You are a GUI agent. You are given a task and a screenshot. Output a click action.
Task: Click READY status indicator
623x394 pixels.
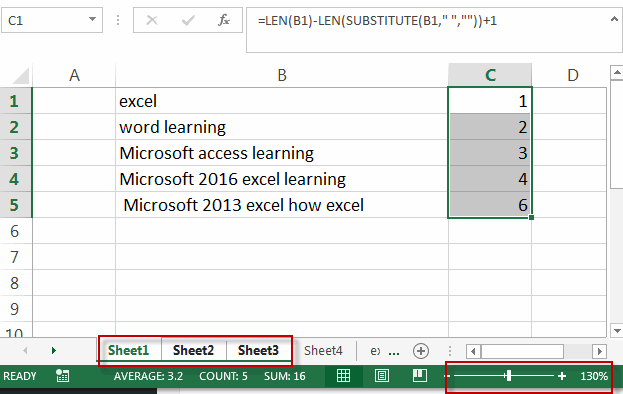pyautogui.click(x=20, y=376)
